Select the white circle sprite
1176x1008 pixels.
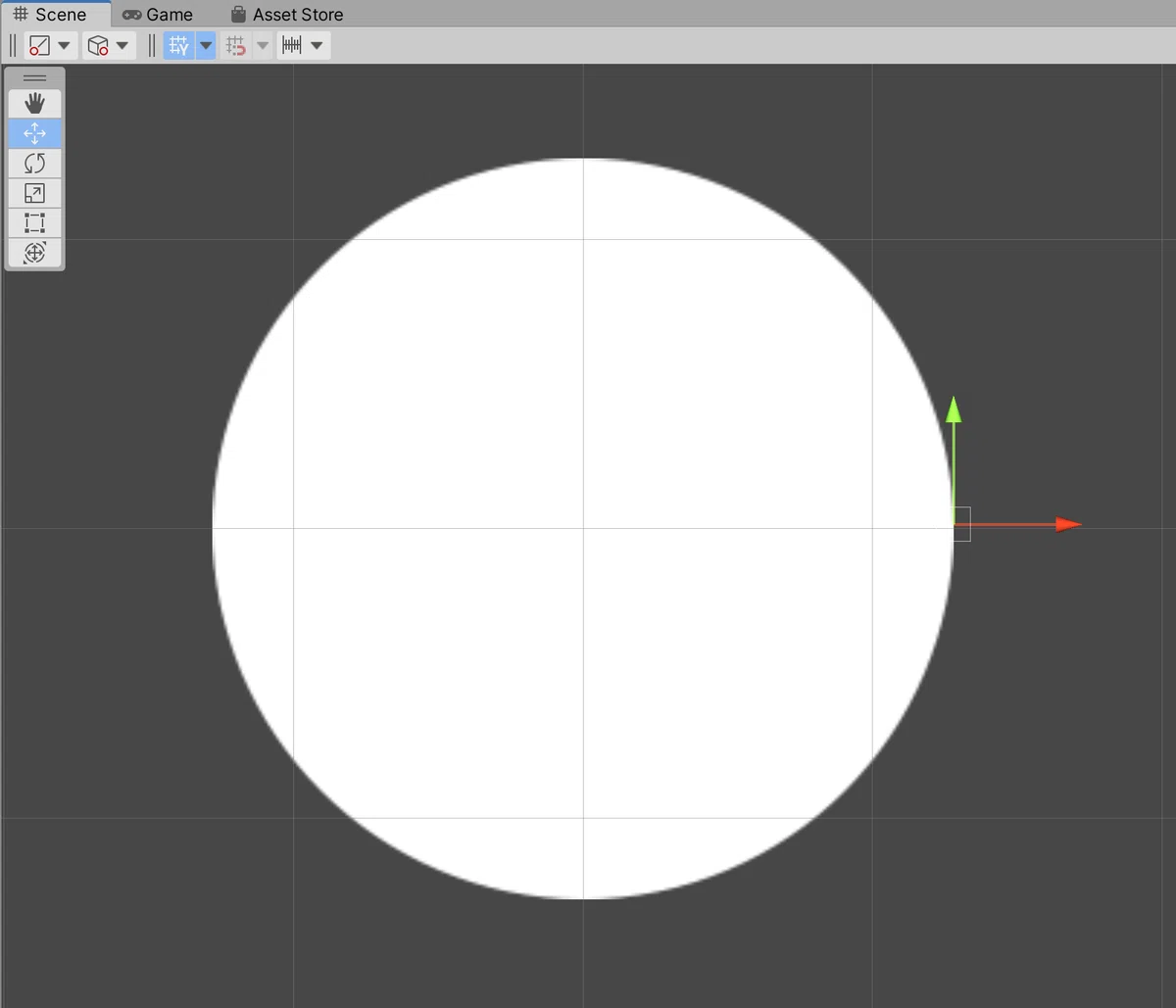coord(583,528)
